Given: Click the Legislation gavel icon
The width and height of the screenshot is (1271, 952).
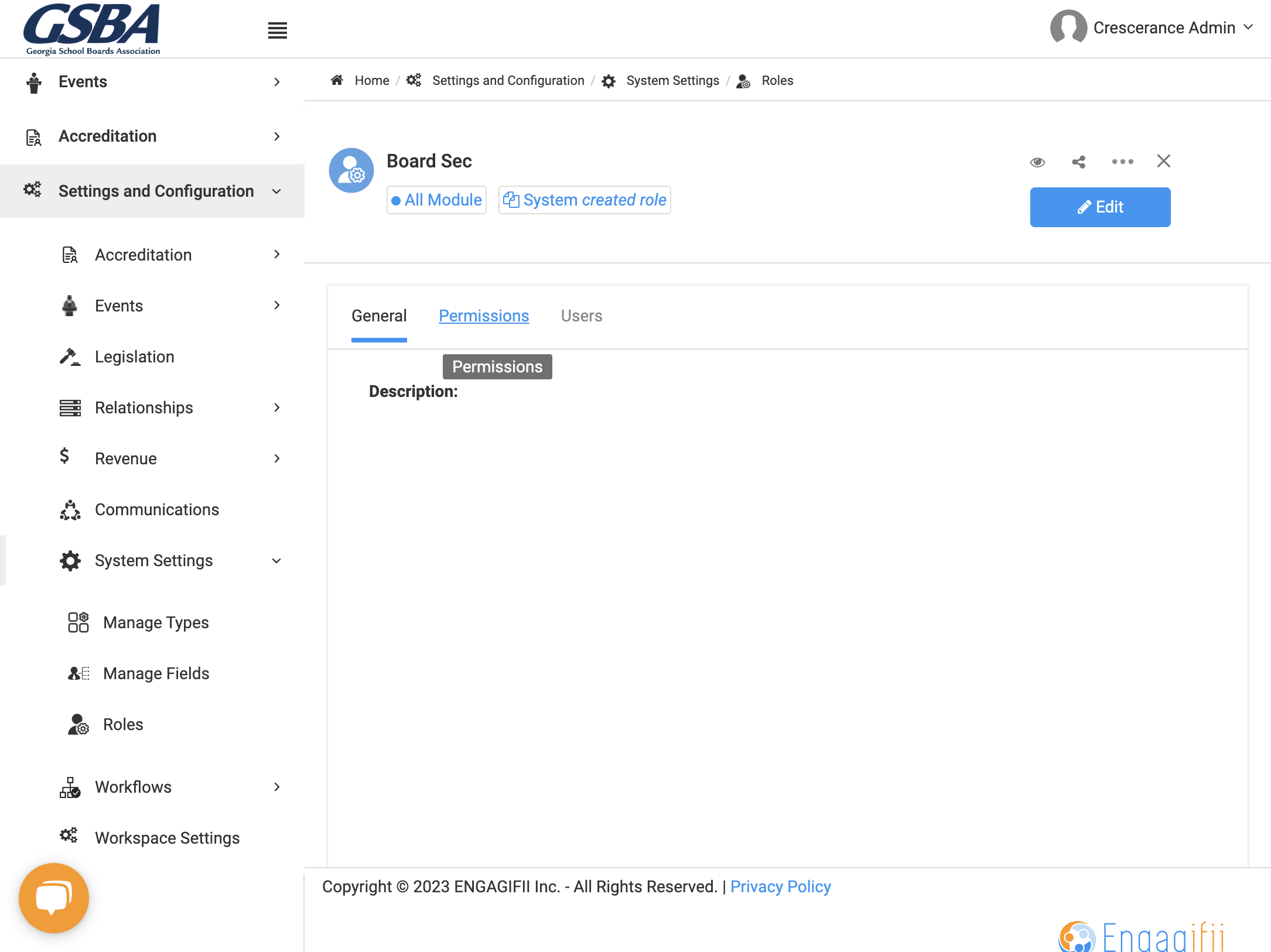Looking at the screenshot, I should pos(70,357).
